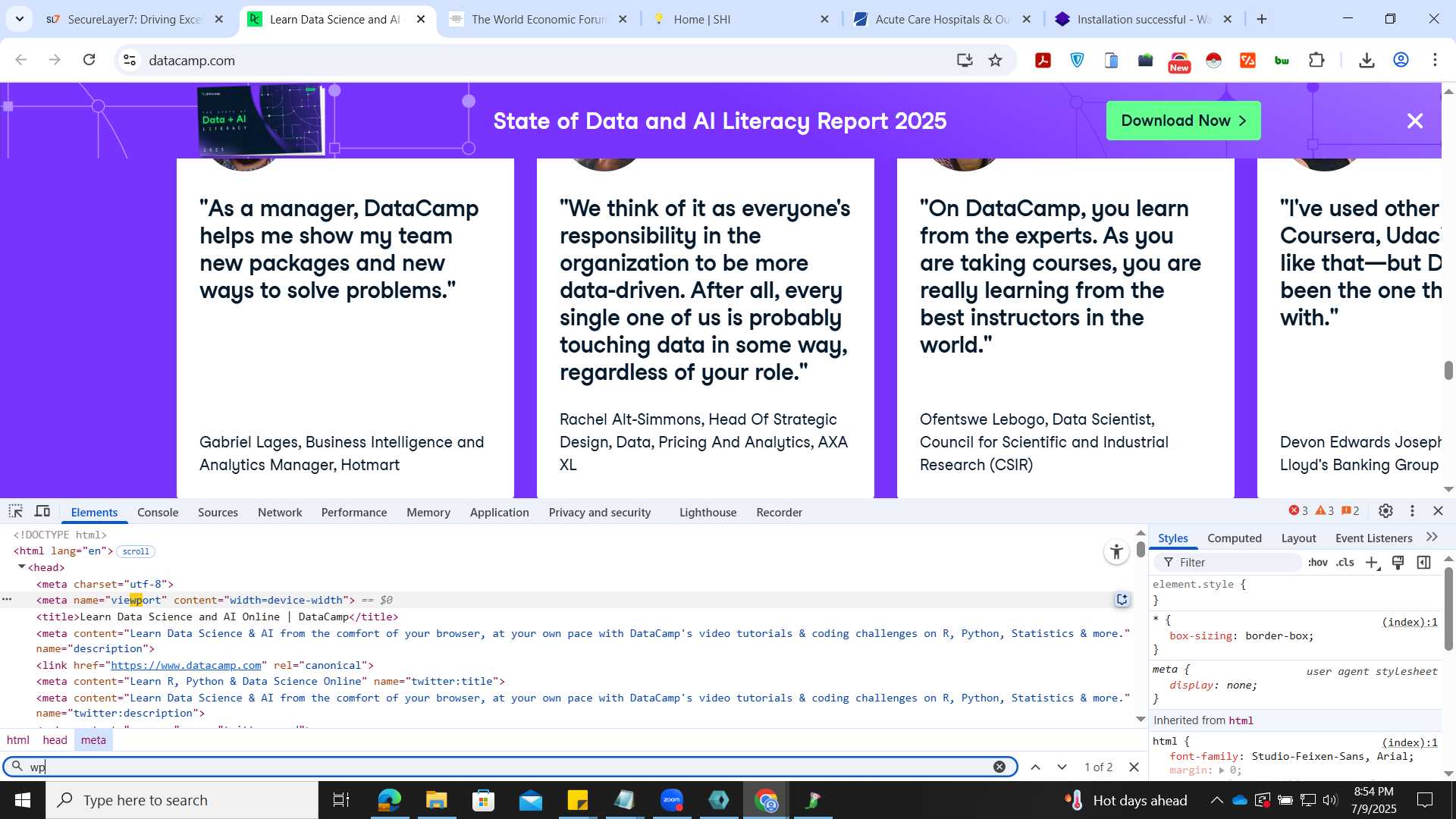
Task: Collapse the head element in DOM tree
Action: tap(22, 567)
